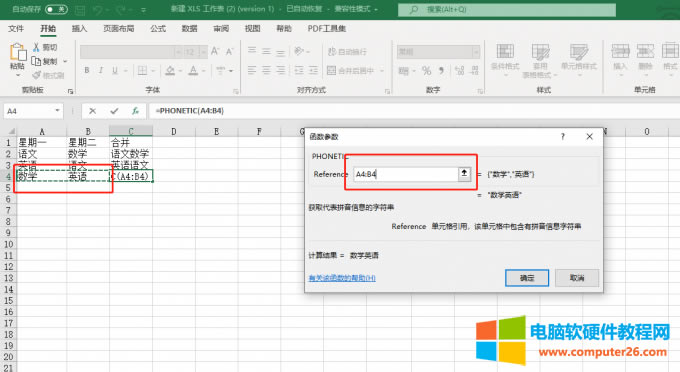
Task: Click the question mark help icon in dialog
Action: point(562,137)
